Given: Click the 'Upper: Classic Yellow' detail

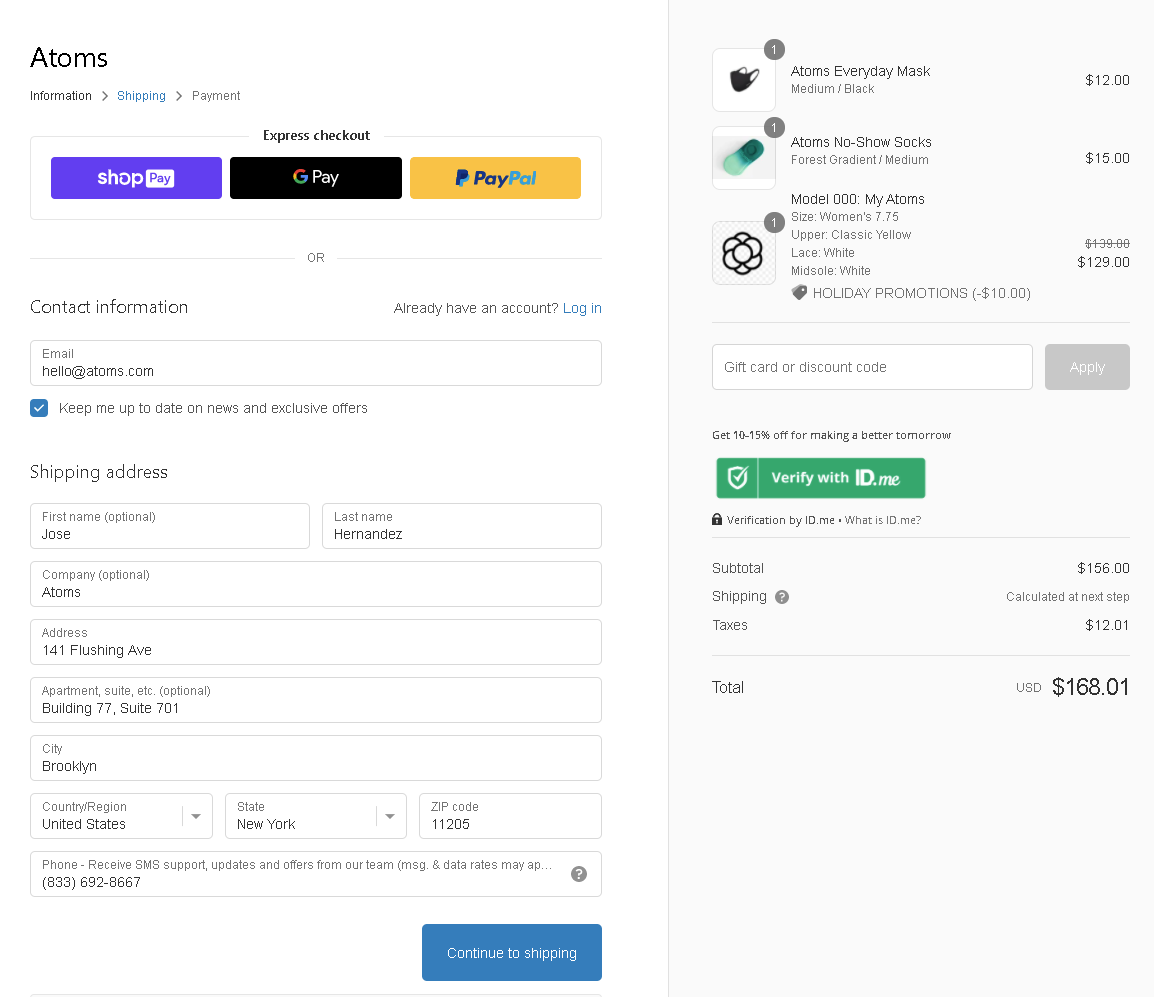Looking at the screenshot, I should click(x=851, y=235).
